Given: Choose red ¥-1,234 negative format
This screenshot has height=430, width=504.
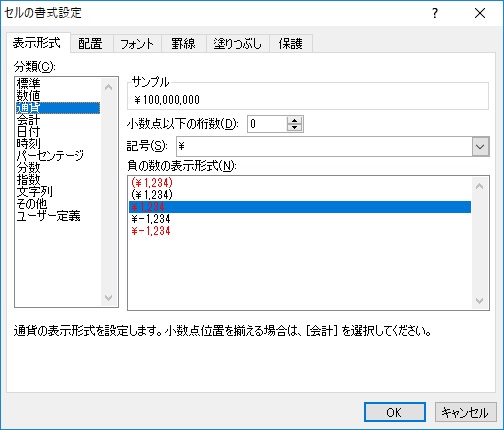Looking at the screenshot, I should 300,231.
